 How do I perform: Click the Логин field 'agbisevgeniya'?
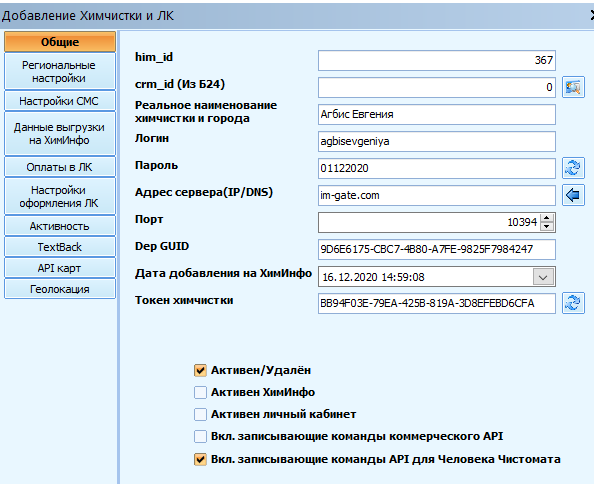[x=437, y=141]
